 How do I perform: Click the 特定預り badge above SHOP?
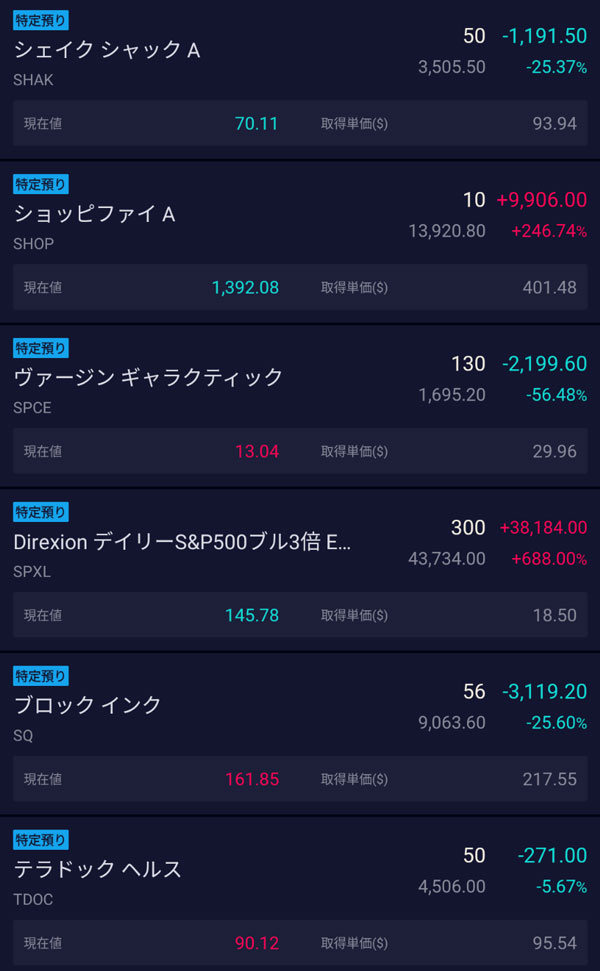[41, 184]
